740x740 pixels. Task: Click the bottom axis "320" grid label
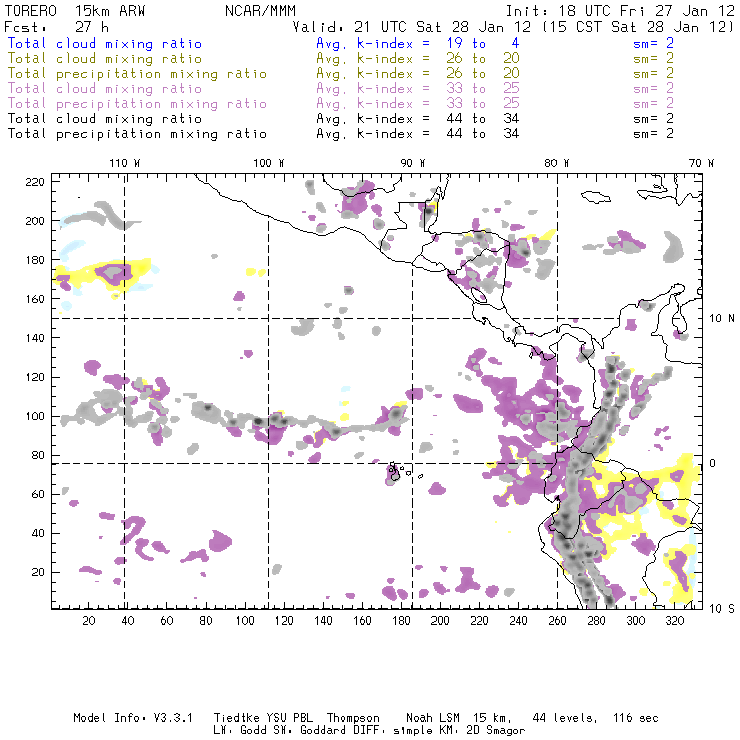[x=675, y=621]
